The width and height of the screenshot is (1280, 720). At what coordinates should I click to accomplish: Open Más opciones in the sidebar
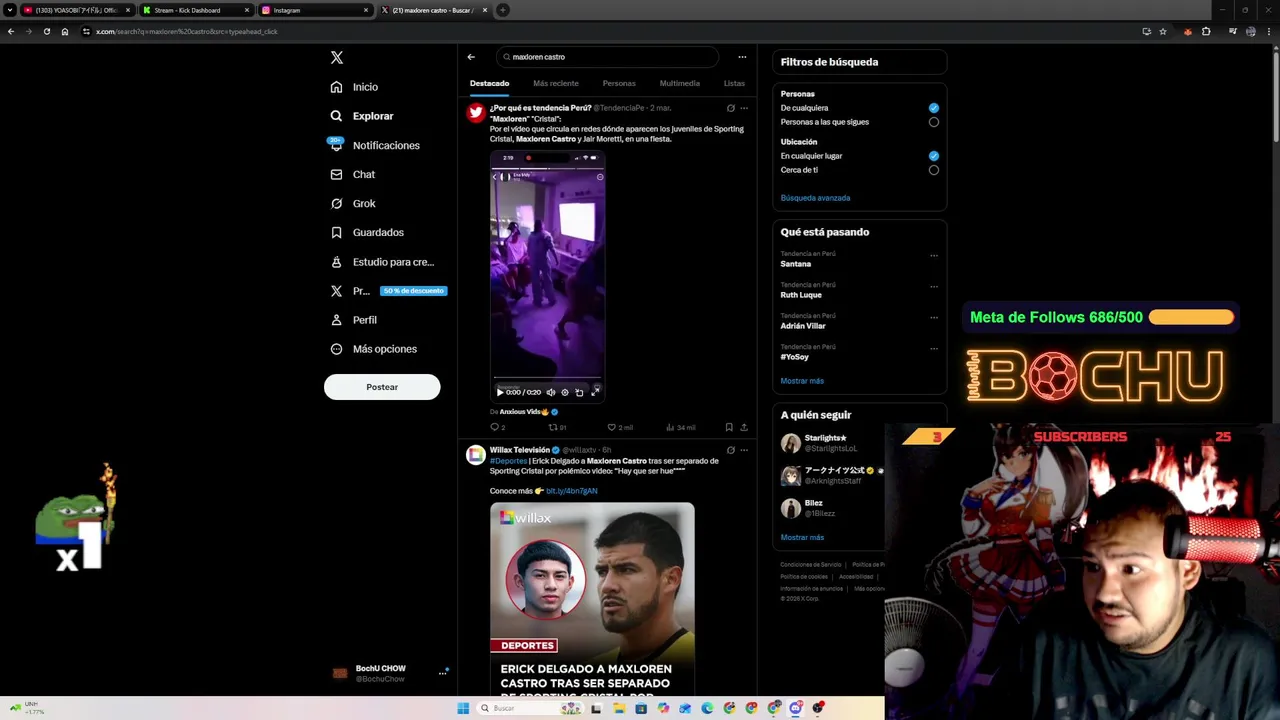tap(374, 349)
